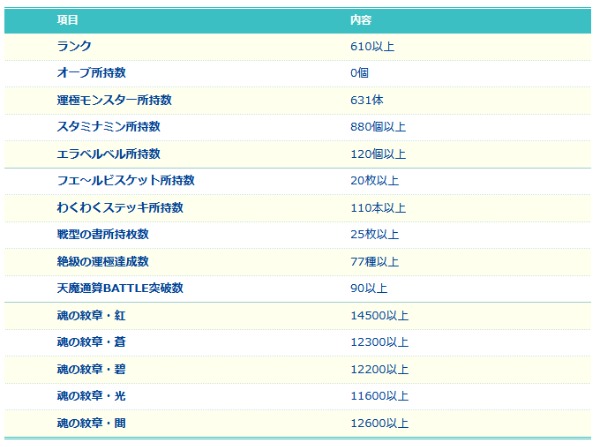Select the ランク row label
The image size is (600, 447).
[74, 46]
